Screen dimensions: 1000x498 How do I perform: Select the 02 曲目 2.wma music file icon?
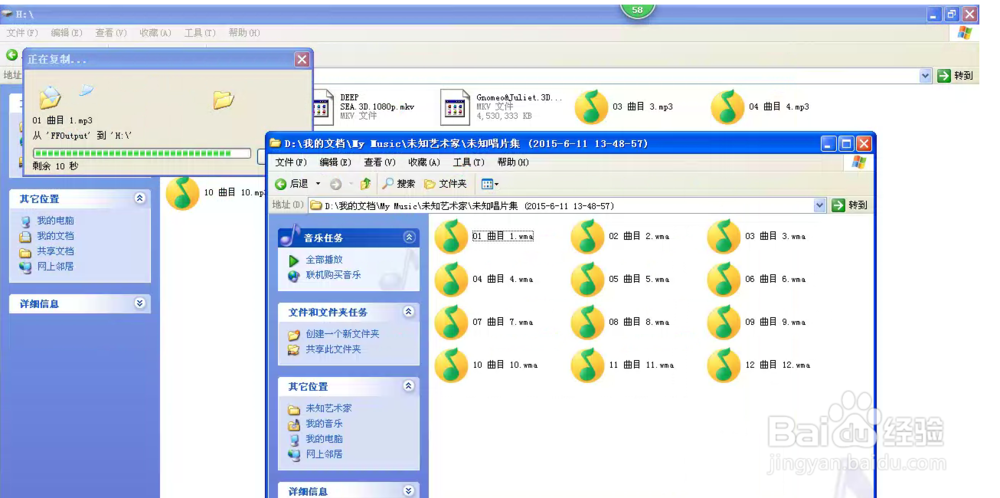587,236
